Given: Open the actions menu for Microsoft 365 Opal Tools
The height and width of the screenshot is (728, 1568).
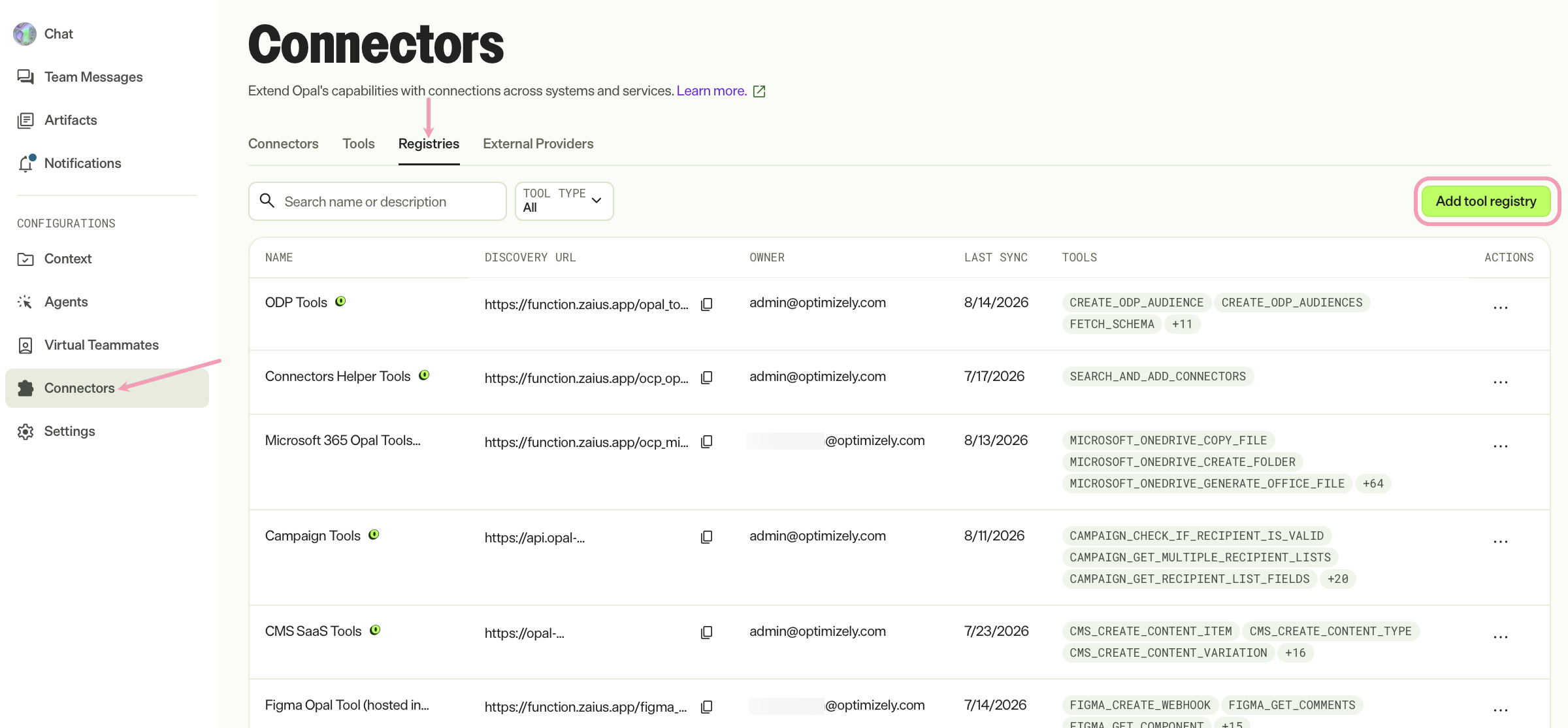Looking at the screenshot, I should (x=1501, y=446).
